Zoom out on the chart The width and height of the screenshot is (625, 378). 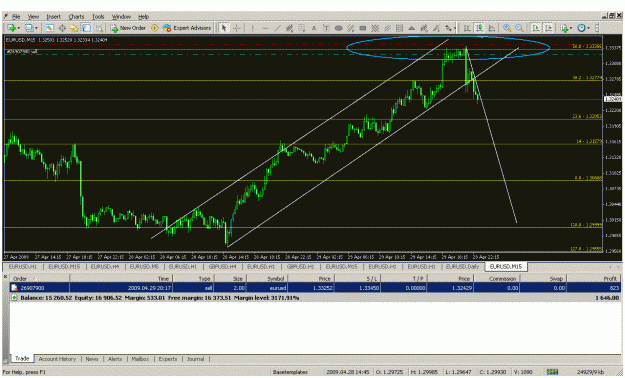point(519,28)
